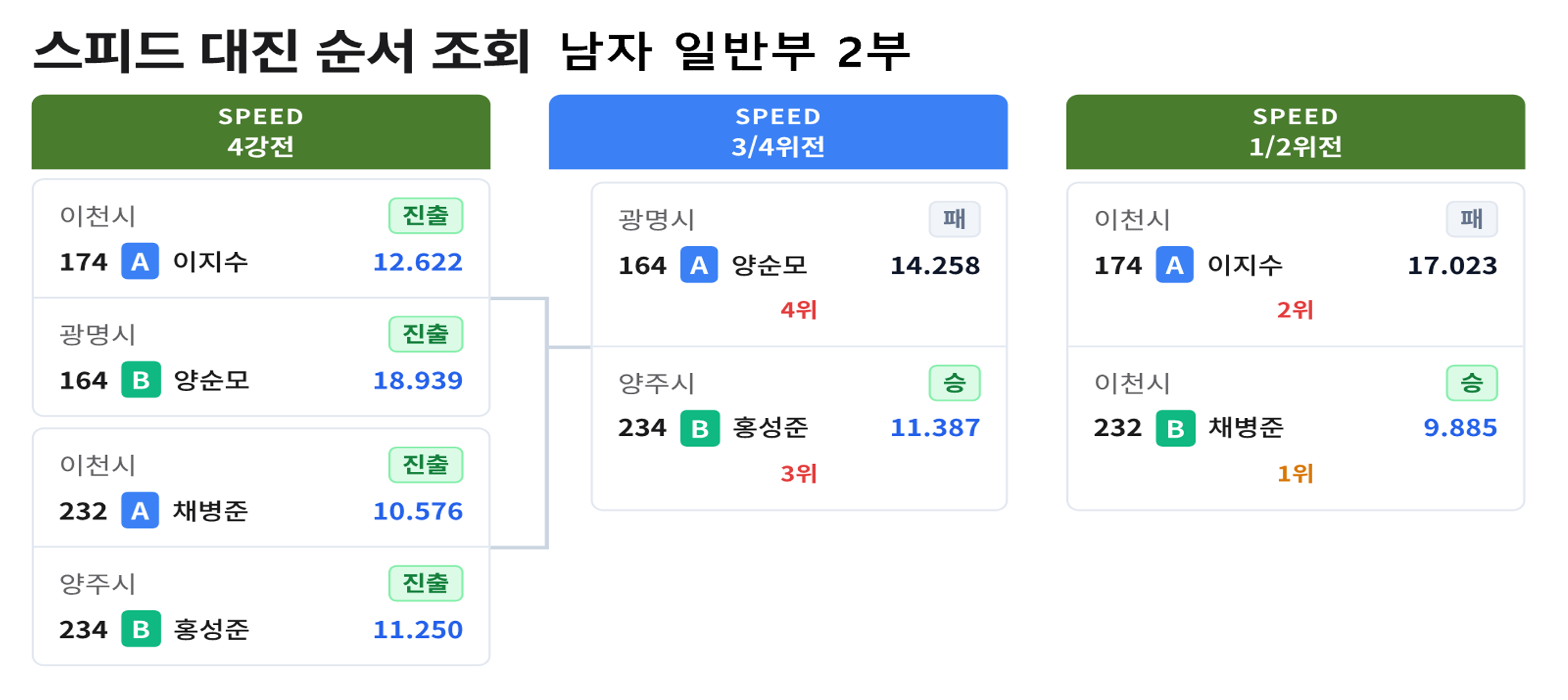Click the A lane badge beside 채병준 in 4강전

tap(140, 511)
